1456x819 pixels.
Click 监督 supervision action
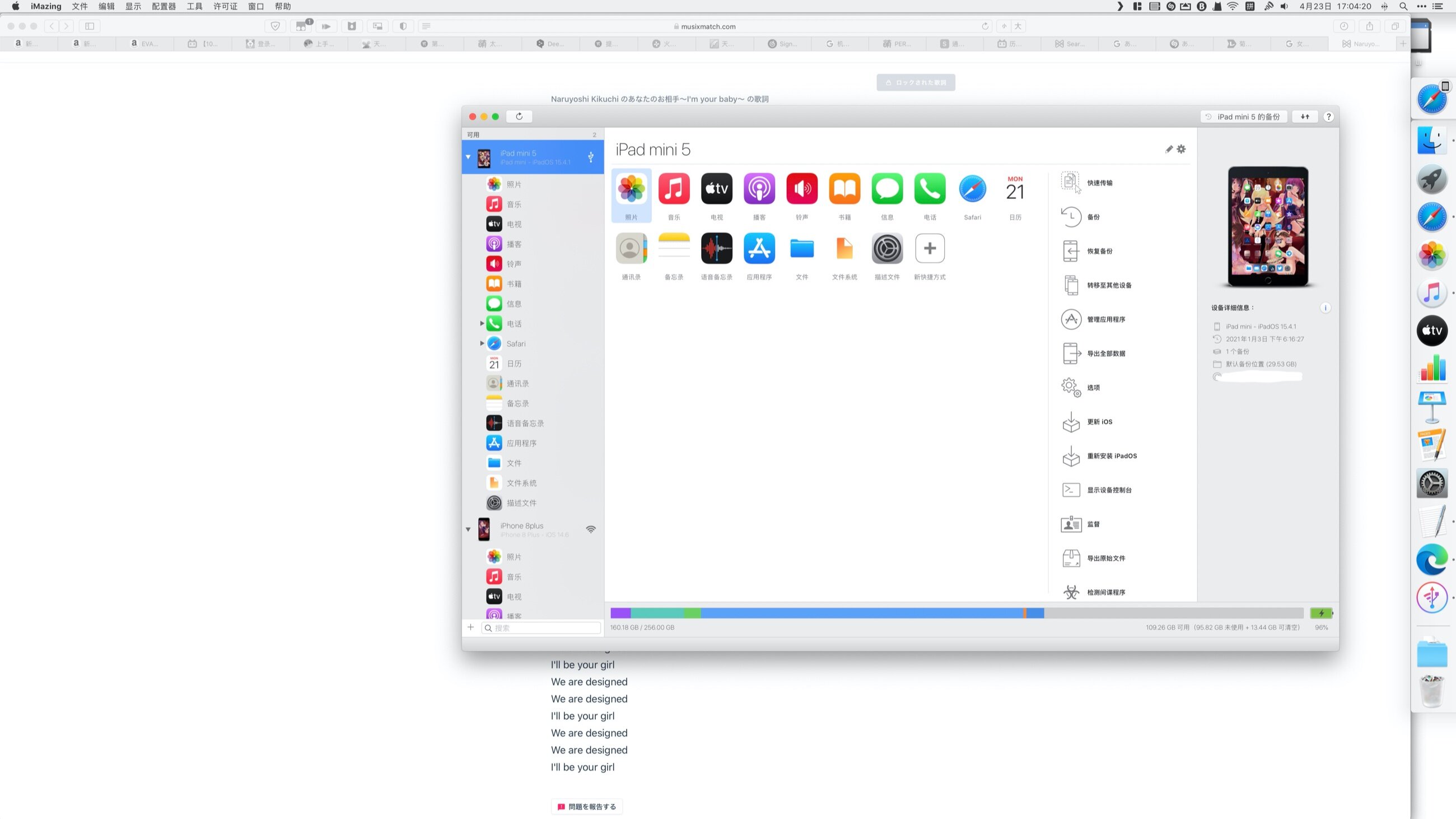(x=1081, y=524)
